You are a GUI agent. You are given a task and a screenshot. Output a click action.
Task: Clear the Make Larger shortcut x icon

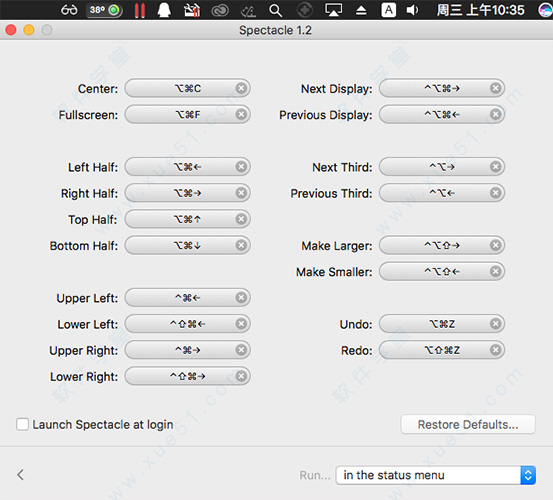496,245
